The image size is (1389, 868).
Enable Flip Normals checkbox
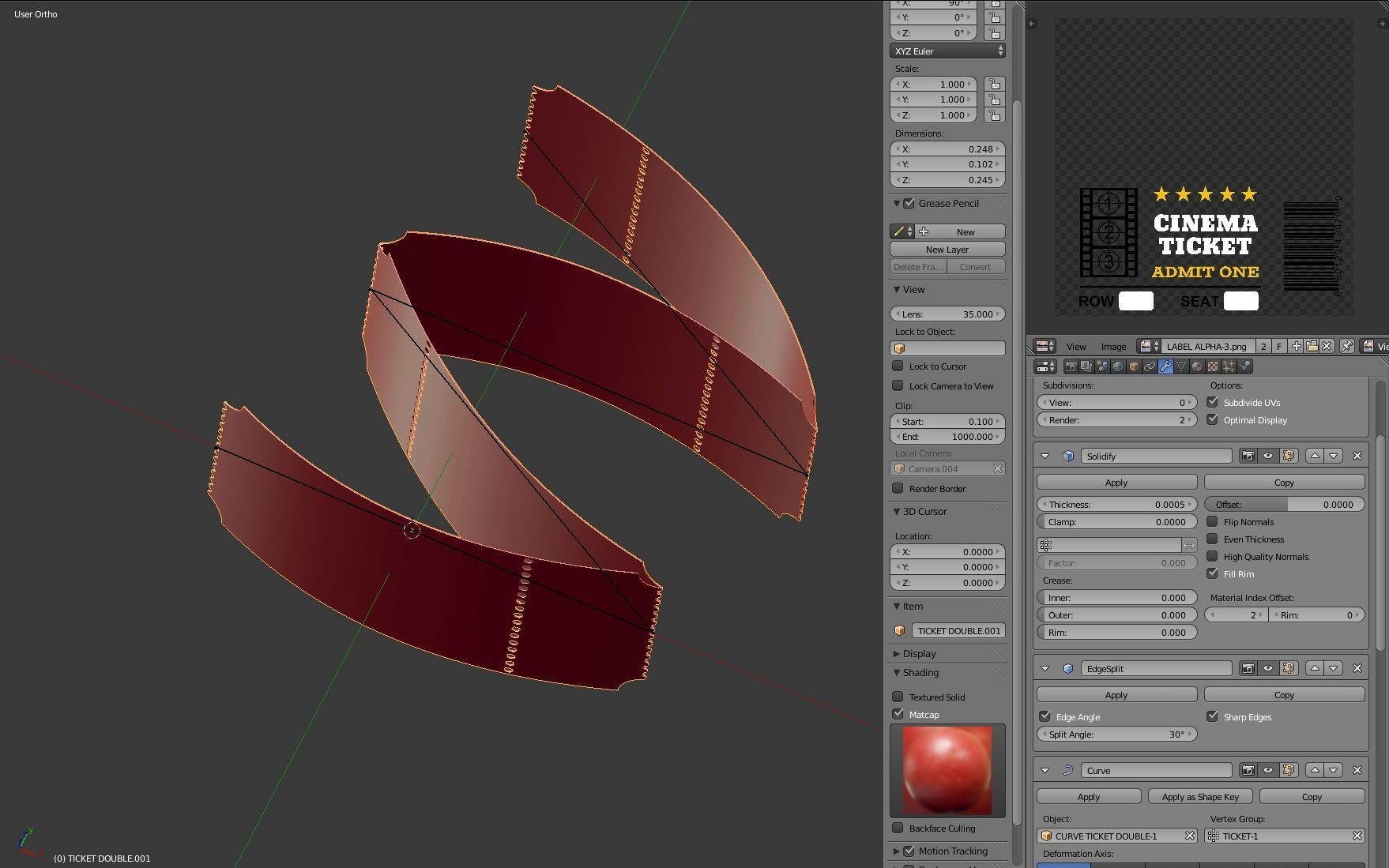tap(1213, 521)
